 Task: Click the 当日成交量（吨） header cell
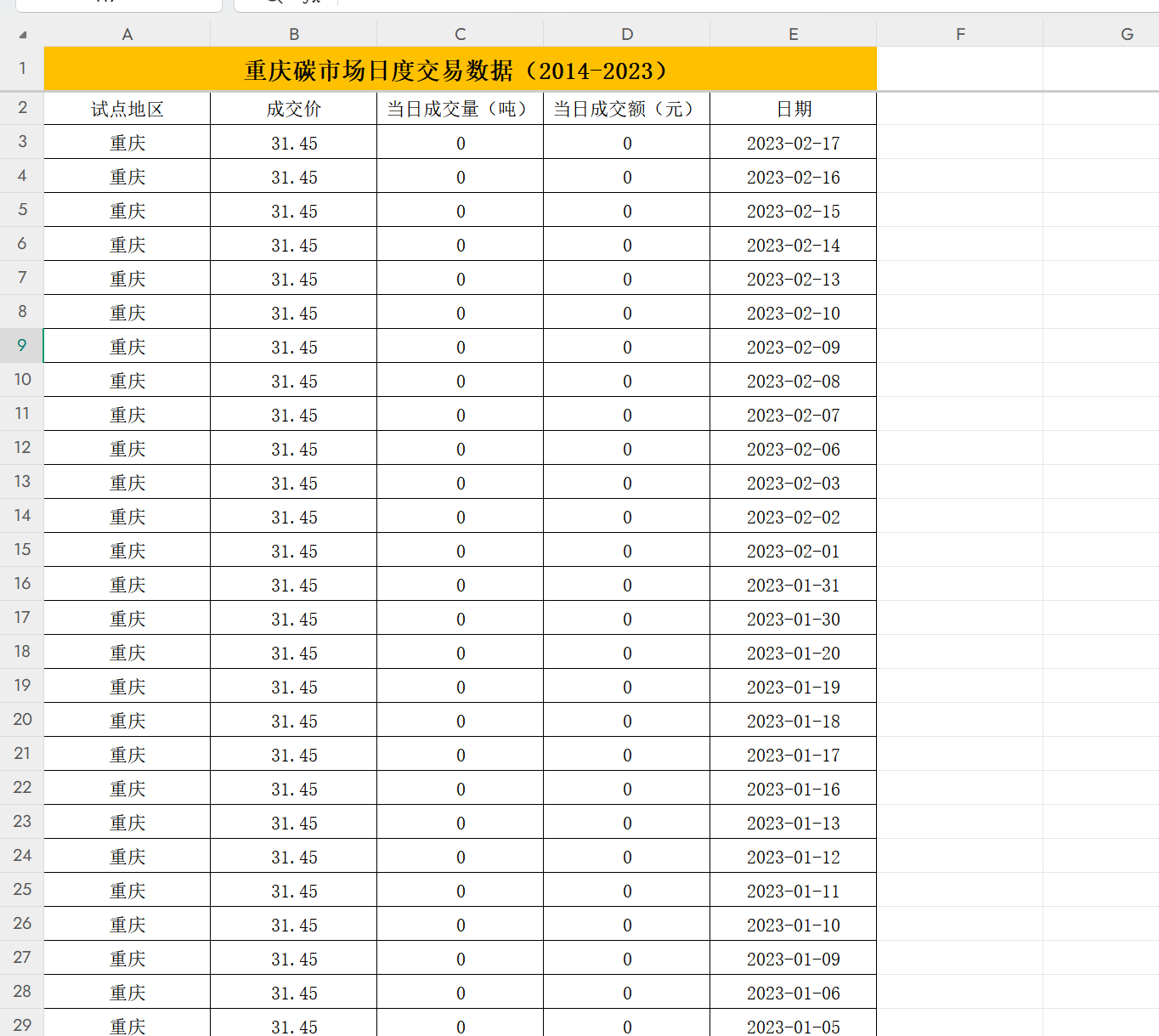(461, 109)
